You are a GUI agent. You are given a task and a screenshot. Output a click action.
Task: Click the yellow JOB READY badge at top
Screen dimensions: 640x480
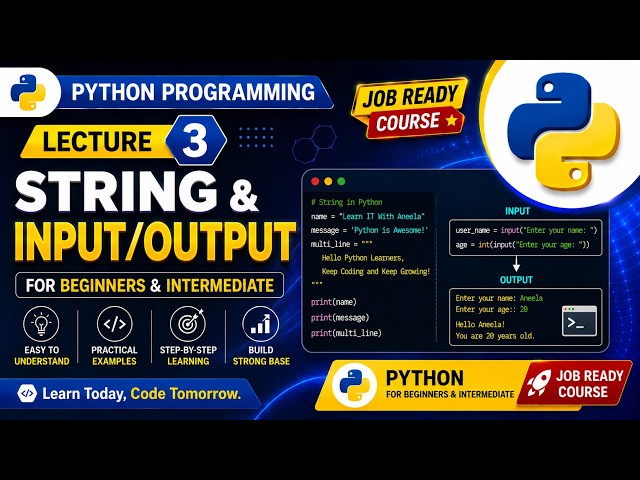(x=410, y=97)
